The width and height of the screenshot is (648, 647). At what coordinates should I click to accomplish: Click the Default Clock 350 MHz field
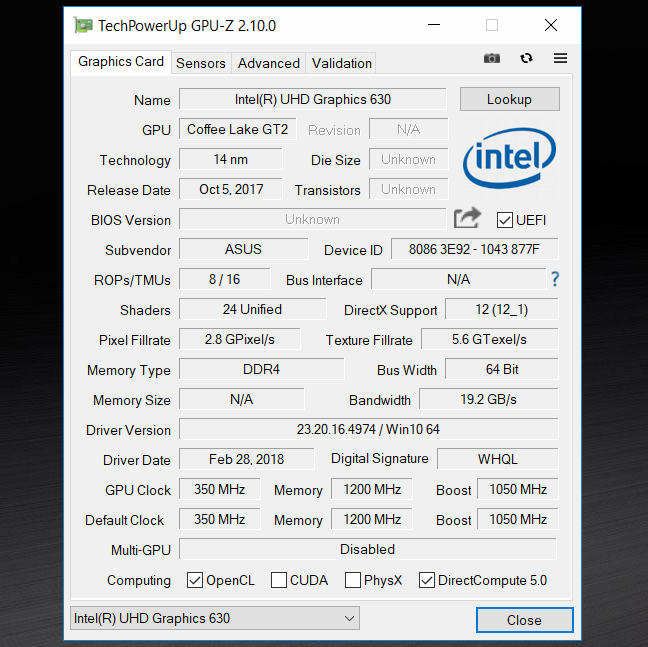point(219,519)
